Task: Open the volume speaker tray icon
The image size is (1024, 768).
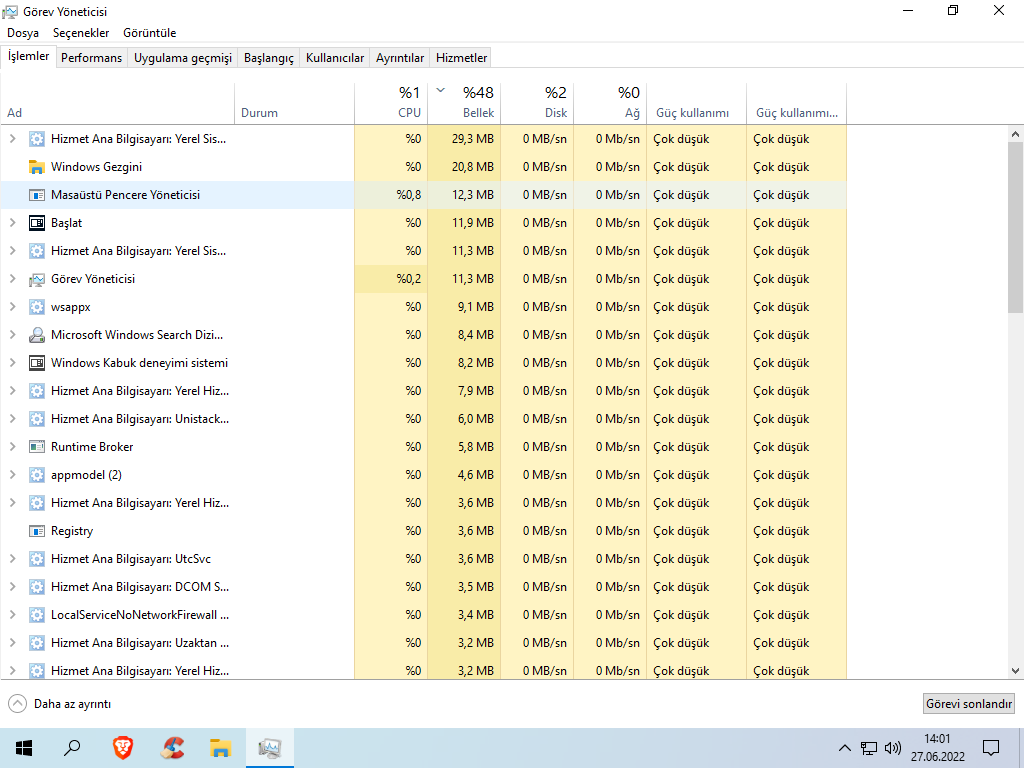Action: point(893,748)
